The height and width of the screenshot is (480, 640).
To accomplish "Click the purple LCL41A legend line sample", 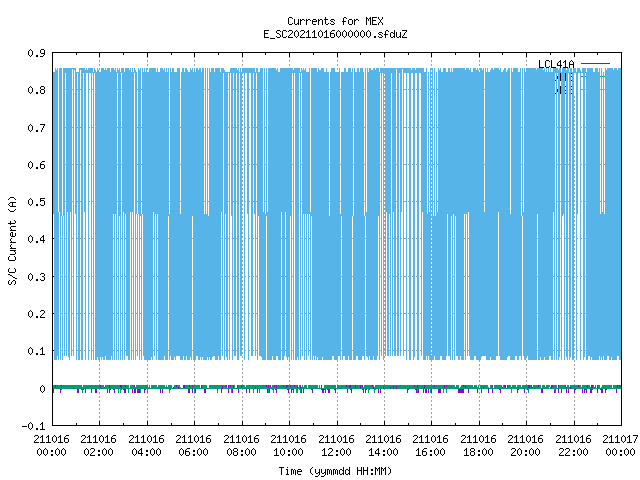I will pyautogui.click(x=595, y=64).
